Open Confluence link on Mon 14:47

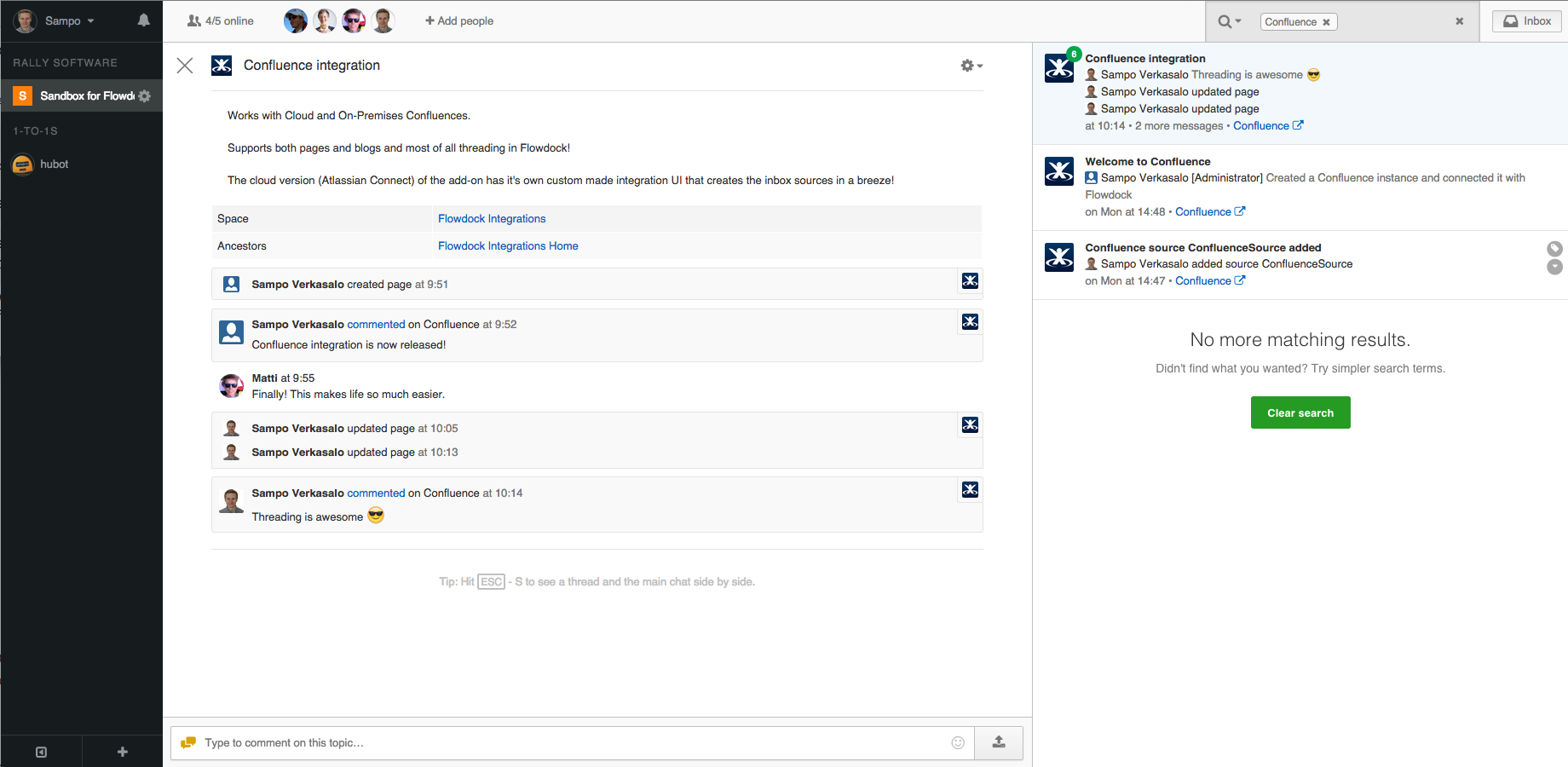pos(1210,281)
